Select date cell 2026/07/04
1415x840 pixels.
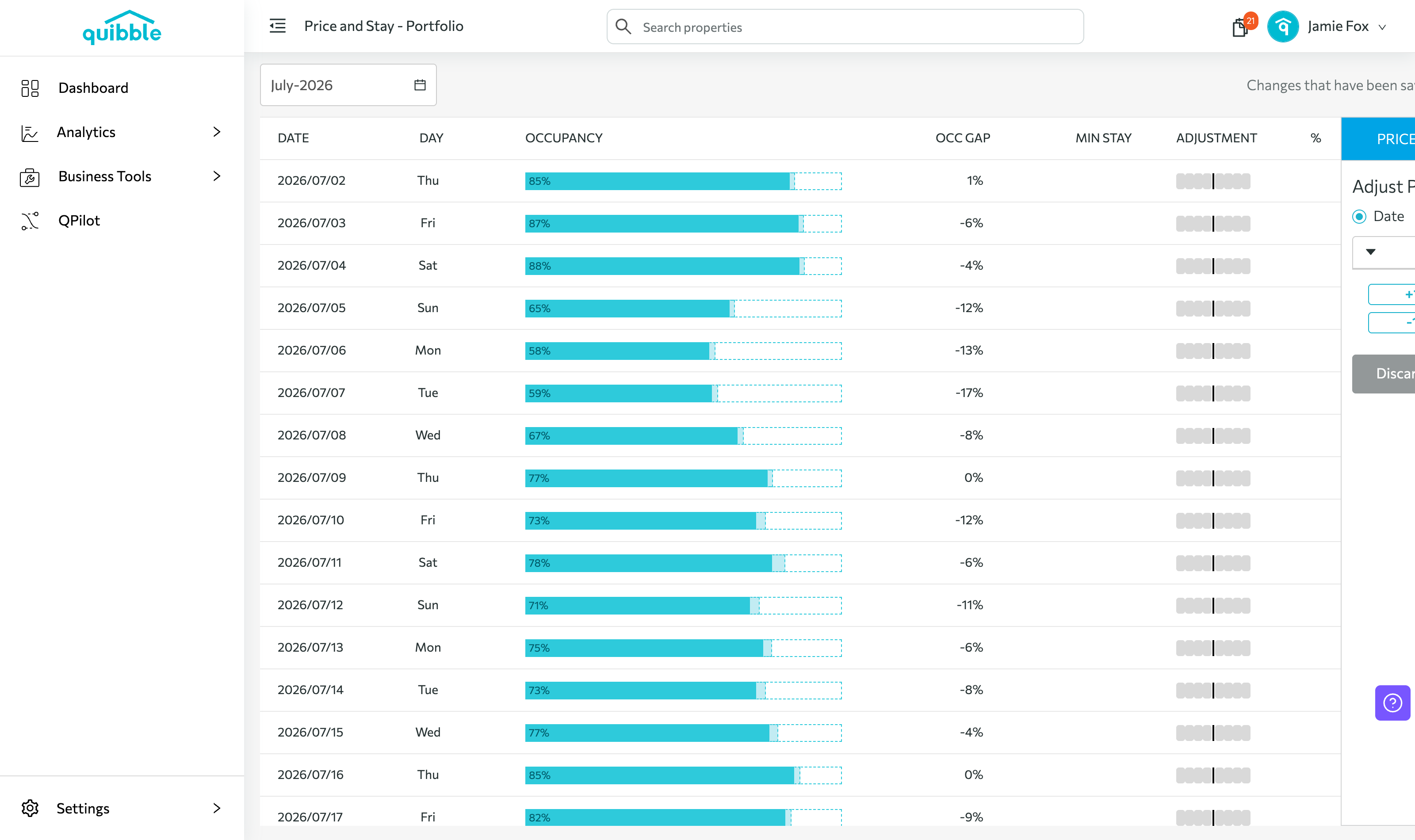[311, 265]
